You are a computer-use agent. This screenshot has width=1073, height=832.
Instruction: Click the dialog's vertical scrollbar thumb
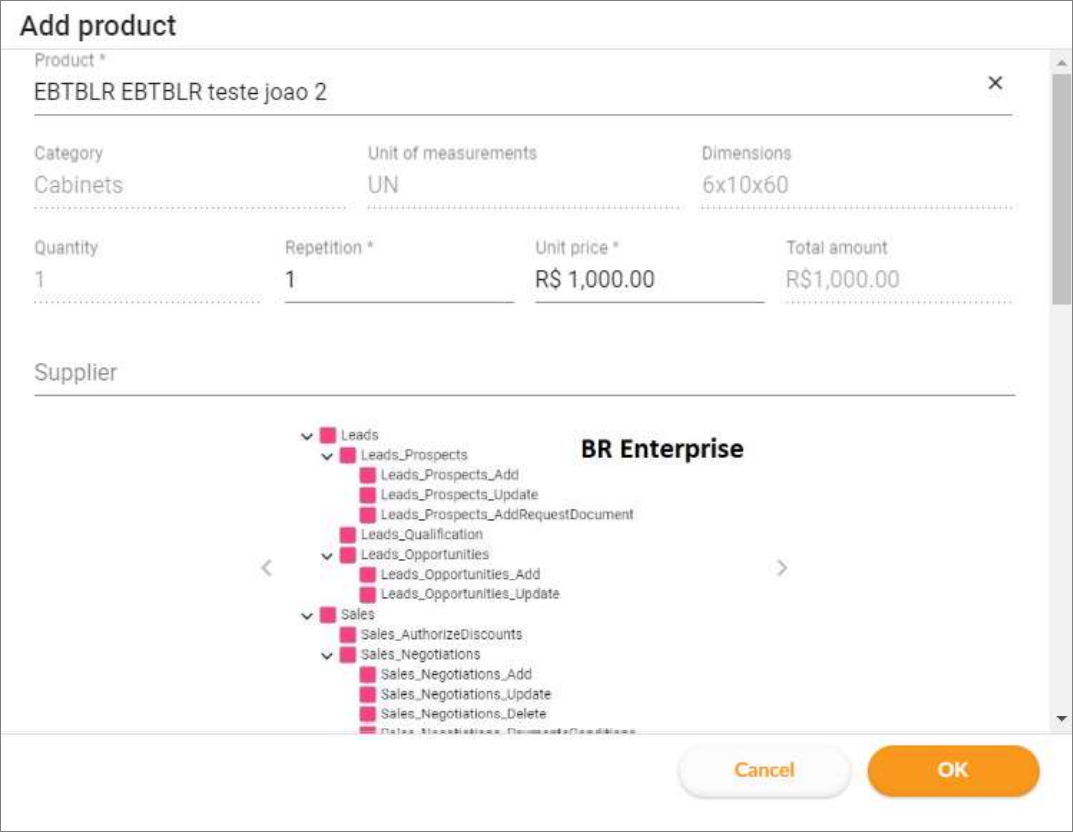click(x=1061, y=189)
